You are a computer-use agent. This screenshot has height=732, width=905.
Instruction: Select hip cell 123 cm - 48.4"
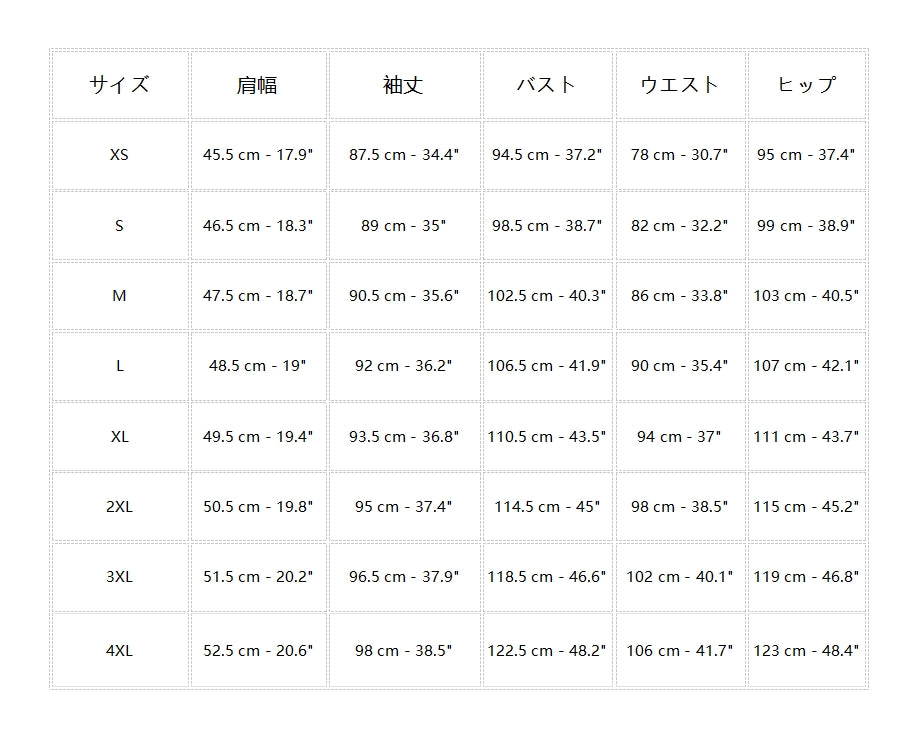point(805,651)
